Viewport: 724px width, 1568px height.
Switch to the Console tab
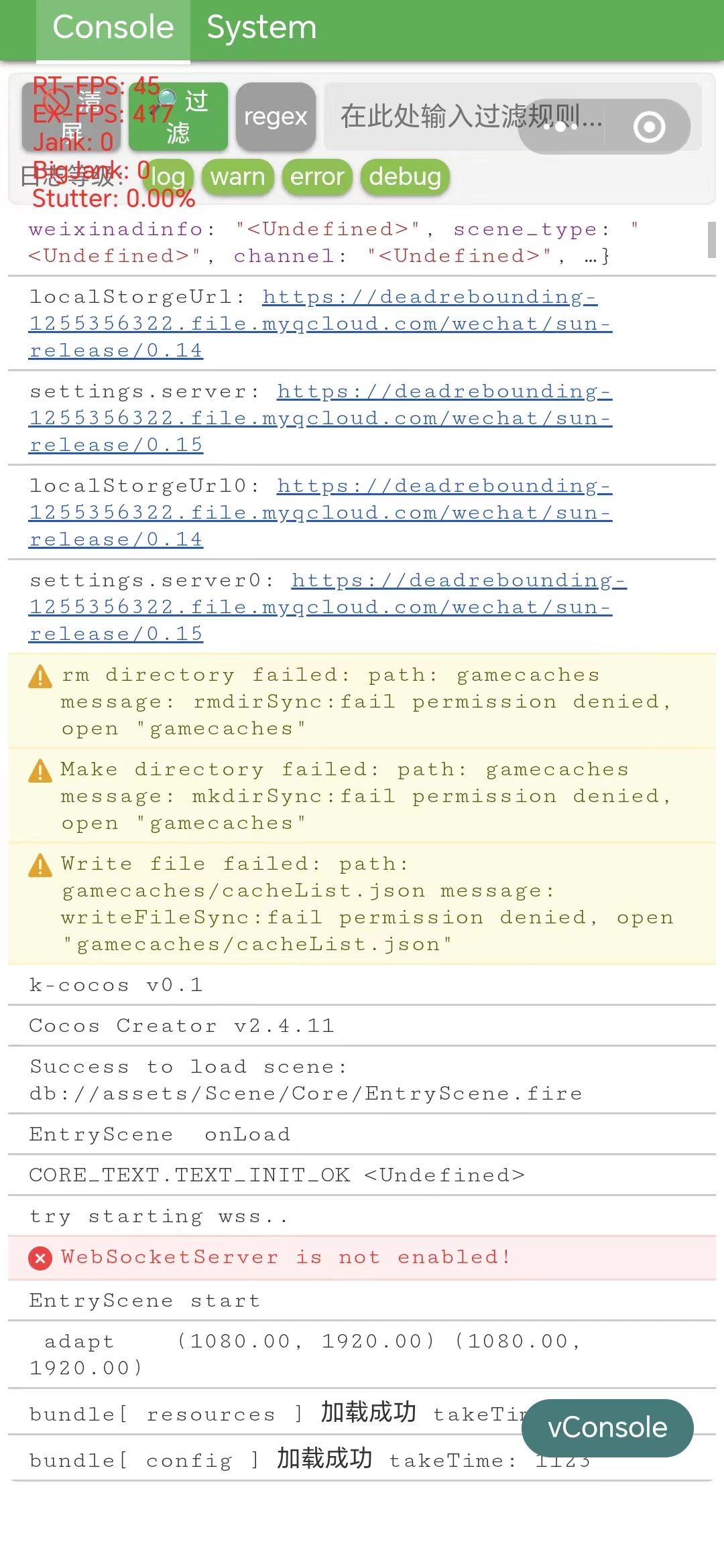[113, 28]
